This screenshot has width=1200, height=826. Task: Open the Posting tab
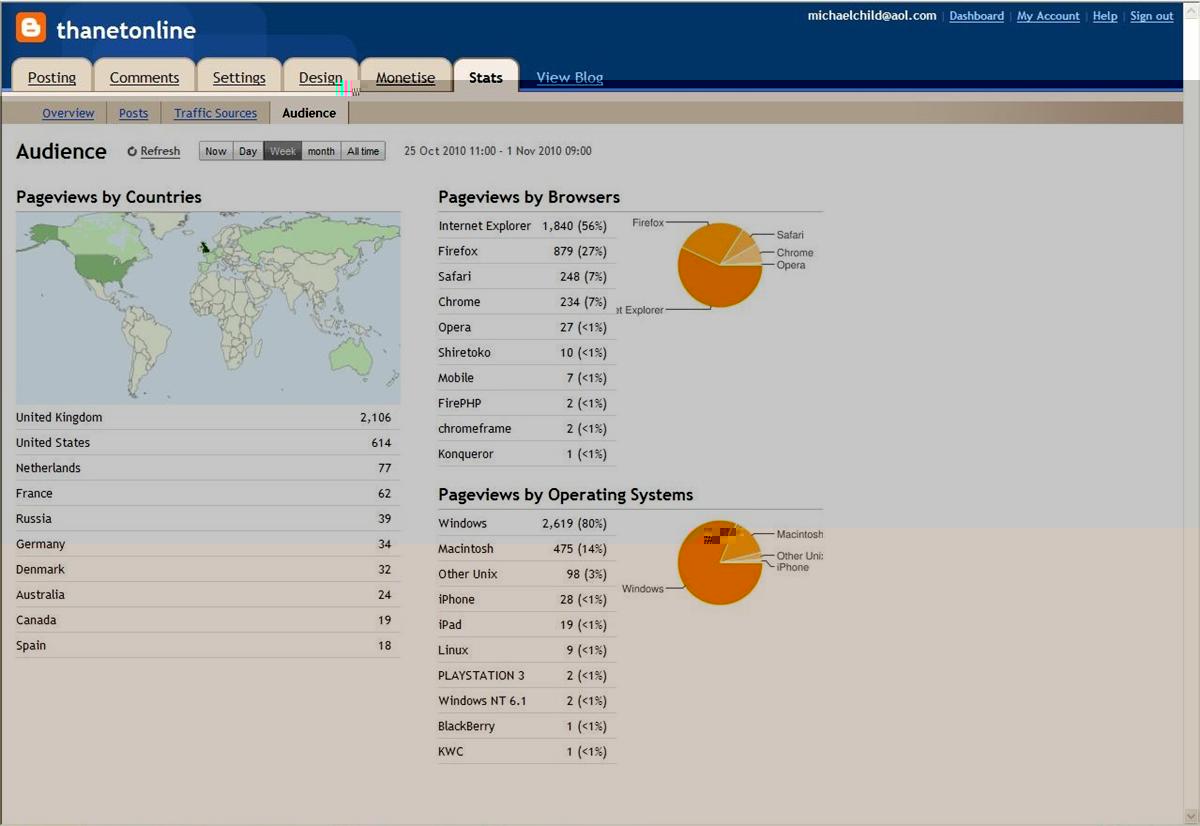click(52, 77)
